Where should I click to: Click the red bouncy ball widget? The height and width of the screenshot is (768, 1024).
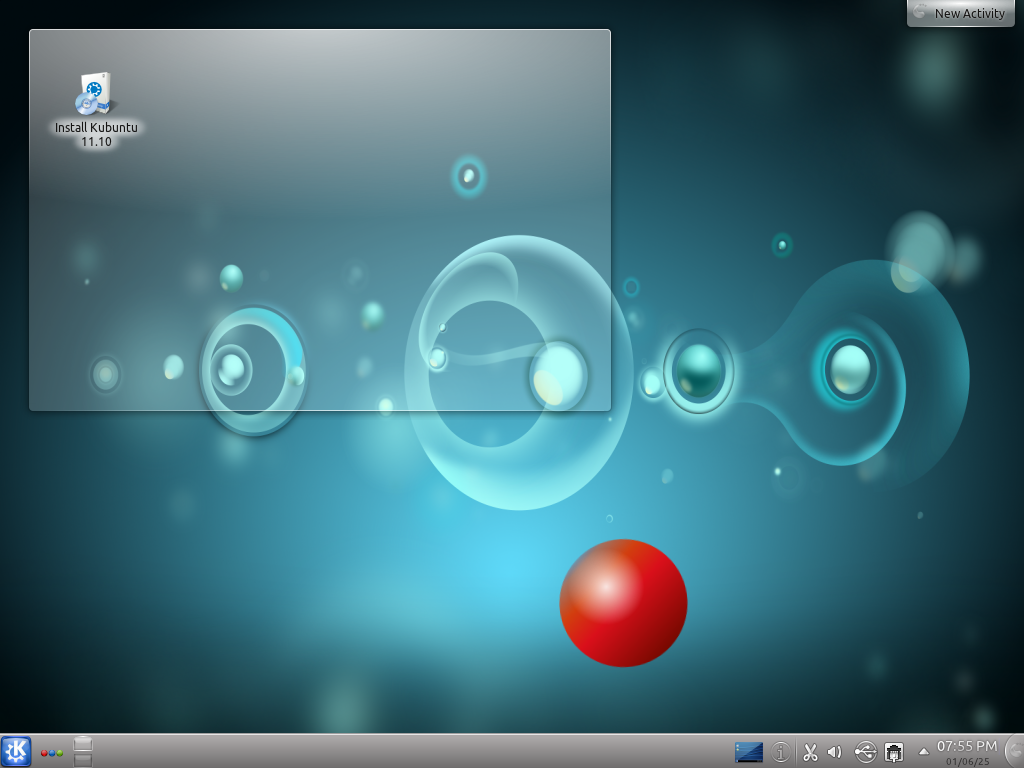coord(623,603)
